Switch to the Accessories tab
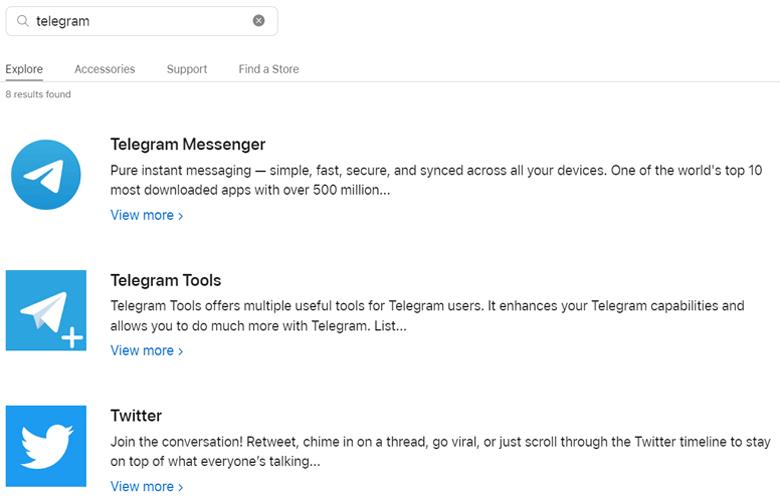The image size is (780, 500). pos(104,69)
